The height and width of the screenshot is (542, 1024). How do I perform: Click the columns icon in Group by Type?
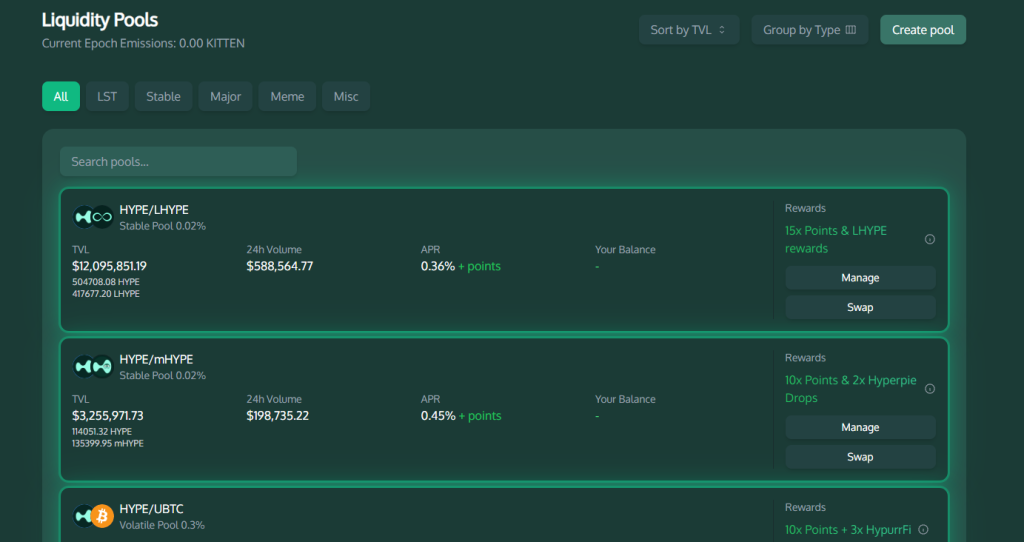click(851, 30)
